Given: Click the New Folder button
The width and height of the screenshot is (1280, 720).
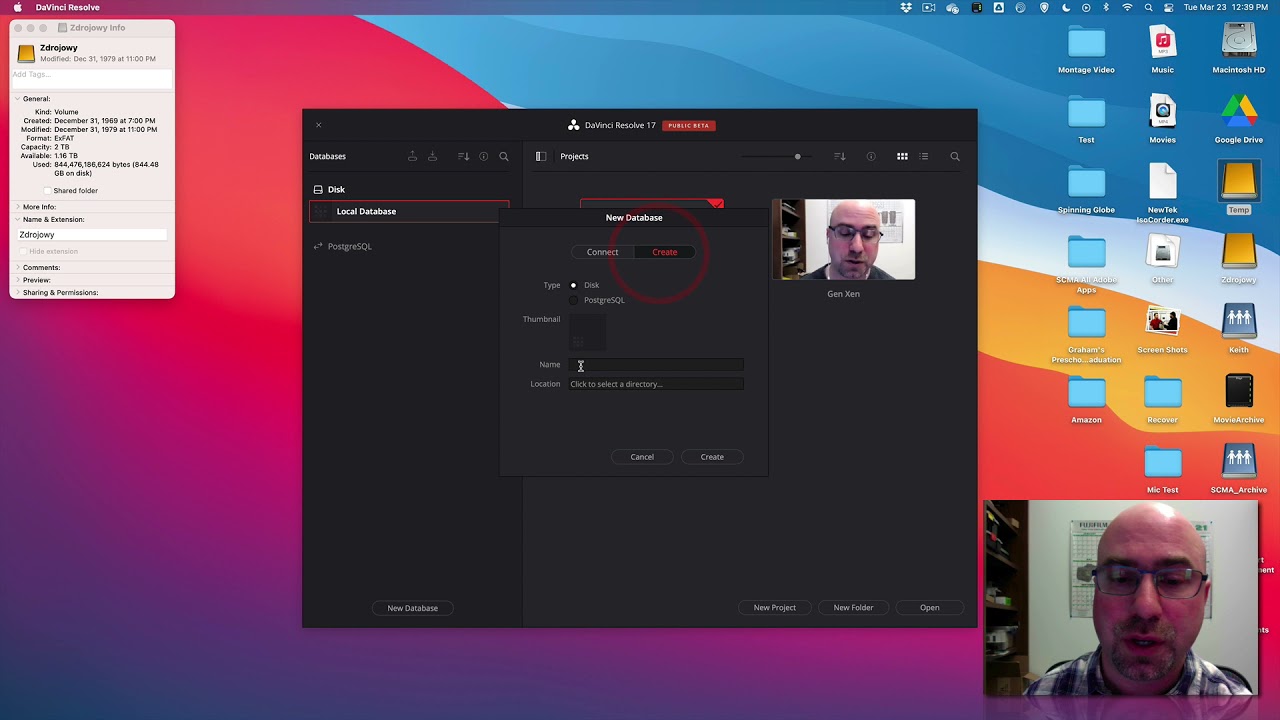Looking at the screenshot, I should pos(853,608).
